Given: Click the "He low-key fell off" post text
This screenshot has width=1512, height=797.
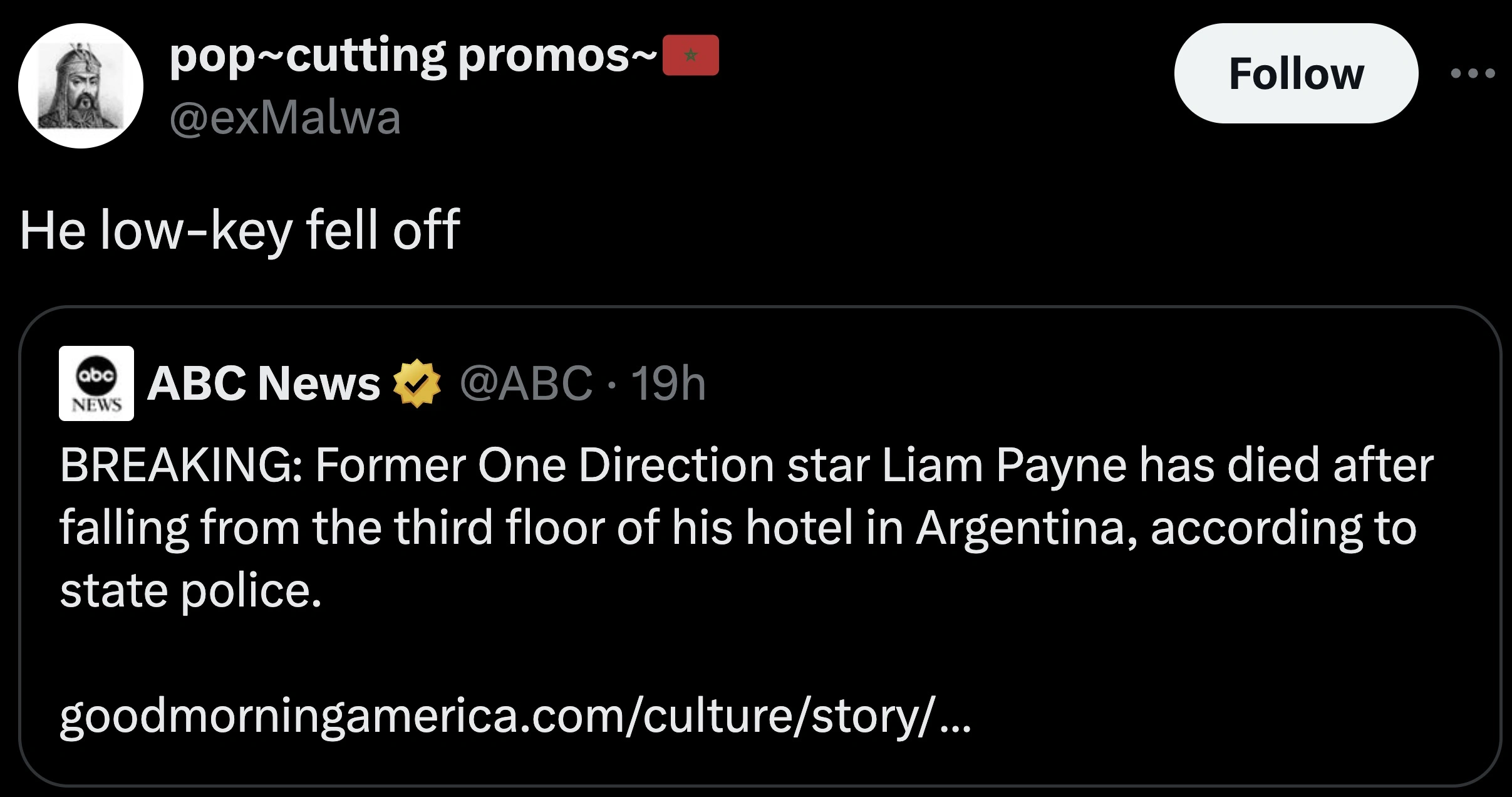Looking at the screenshot, I should coord(240,230).
